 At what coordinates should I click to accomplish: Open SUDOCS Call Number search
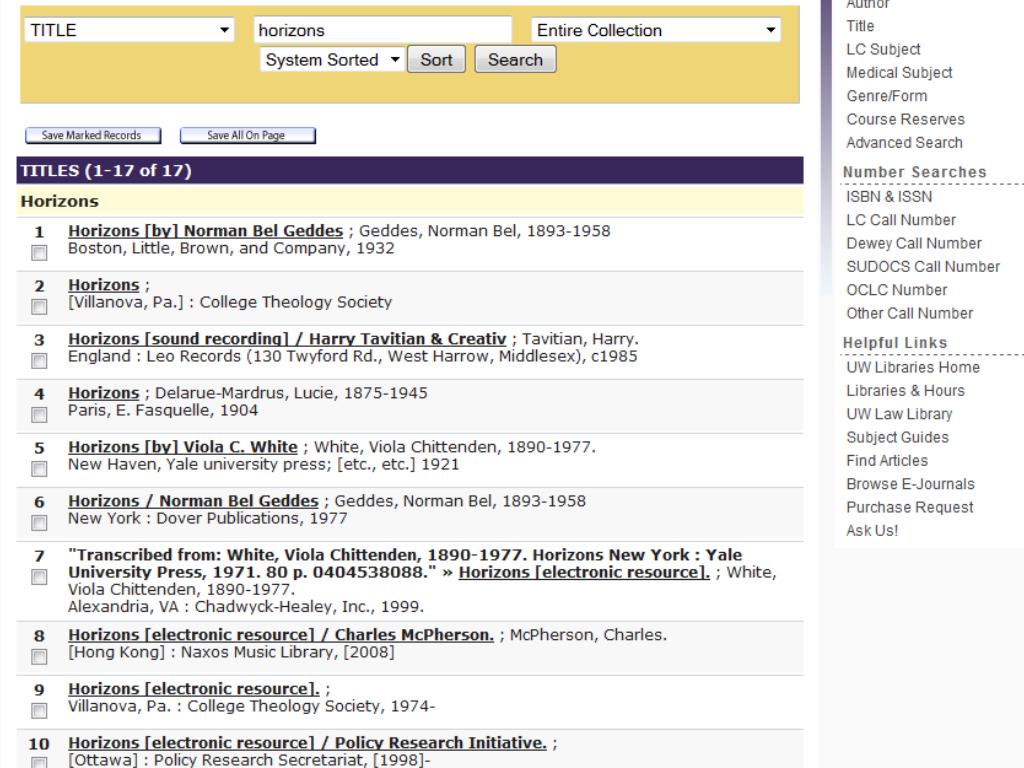(x=923, y=267)
